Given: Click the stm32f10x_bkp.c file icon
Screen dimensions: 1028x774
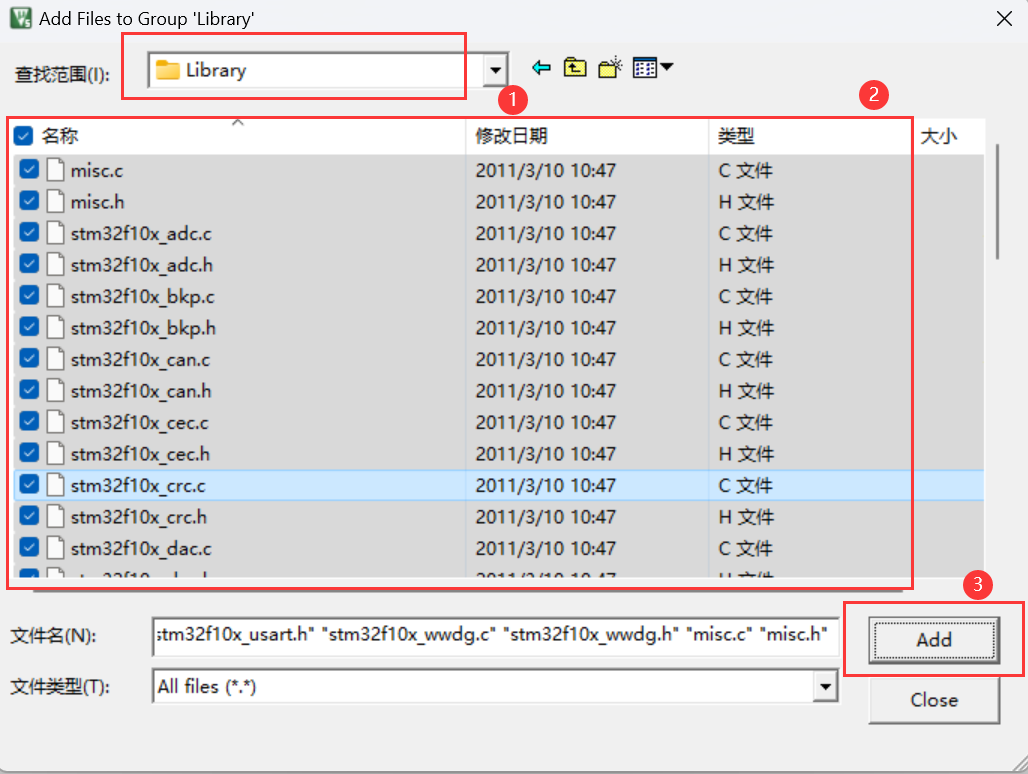Looking at the screenshot, I should tap(56, 296).
